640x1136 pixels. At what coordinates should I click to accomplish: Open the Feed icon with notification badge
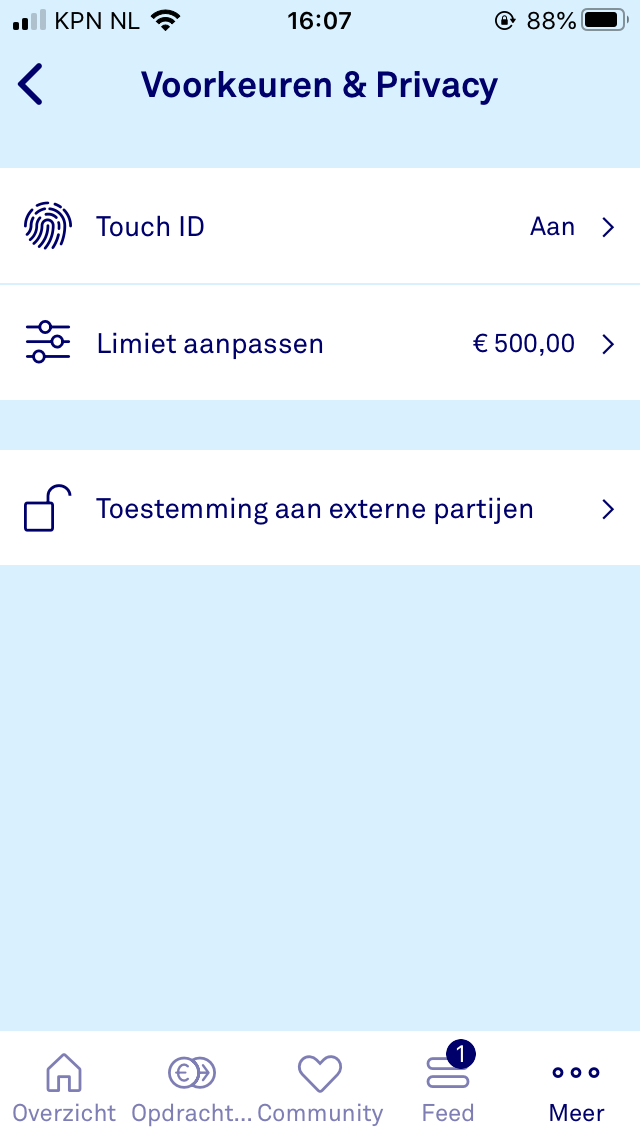point(449,1066)
